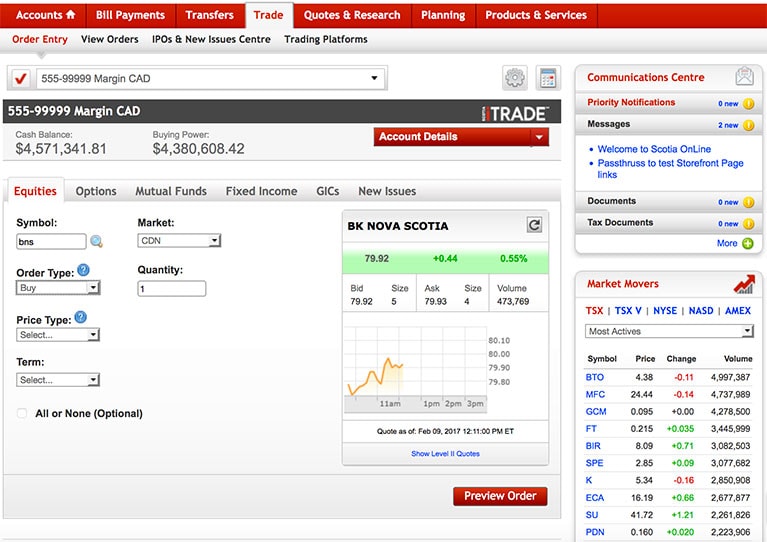
Task: Open the Term select dropdown
Action: point(59,380)
